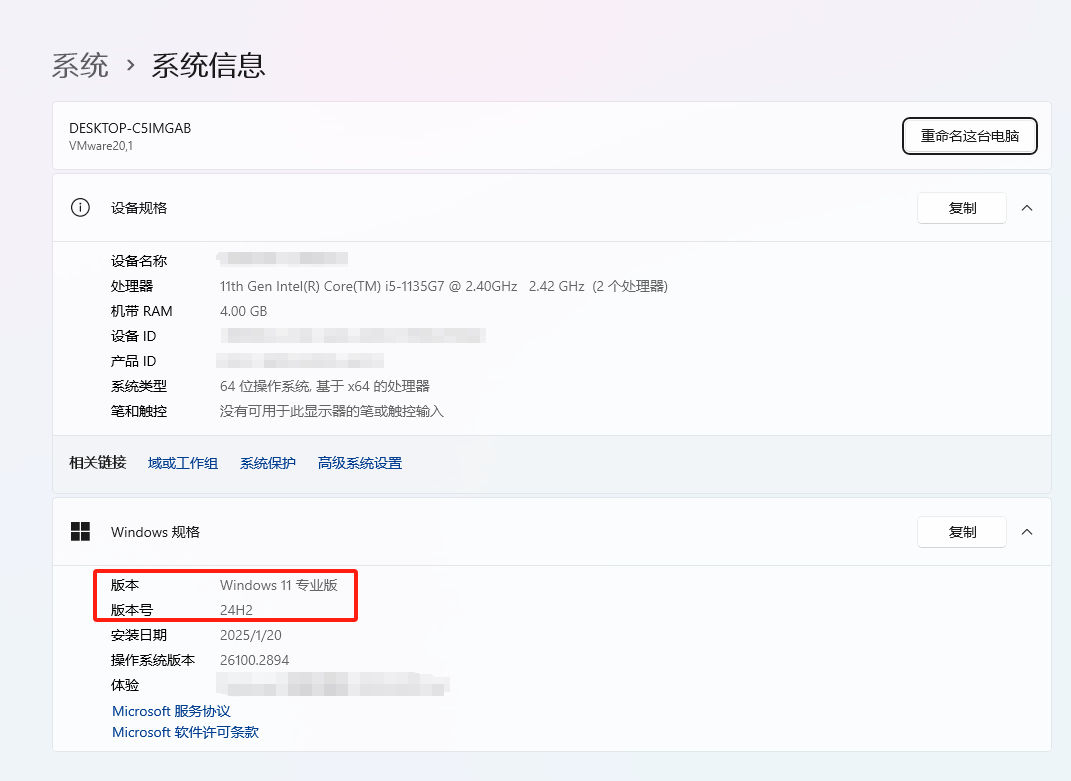Open the Microsoft 软件许可条款 link

tap(185, 732)
